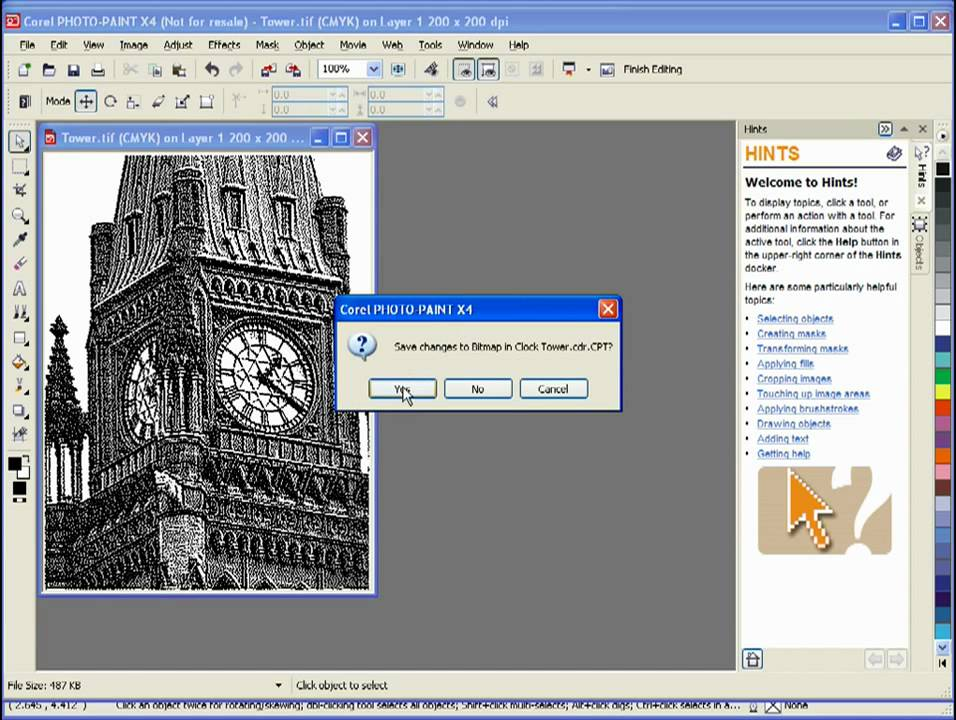Open the Hints docker help book icon
Screen dimensions: 956x720
(x=894, y=154)
